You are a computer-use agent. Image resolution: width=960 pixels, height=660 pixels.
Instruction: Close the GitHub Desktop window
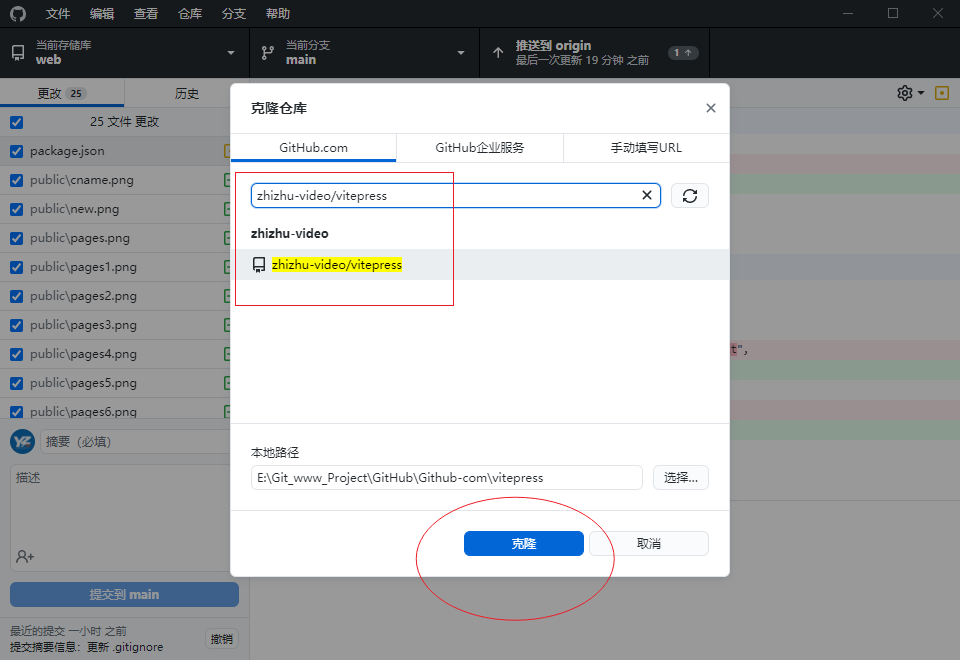(937, 13)
